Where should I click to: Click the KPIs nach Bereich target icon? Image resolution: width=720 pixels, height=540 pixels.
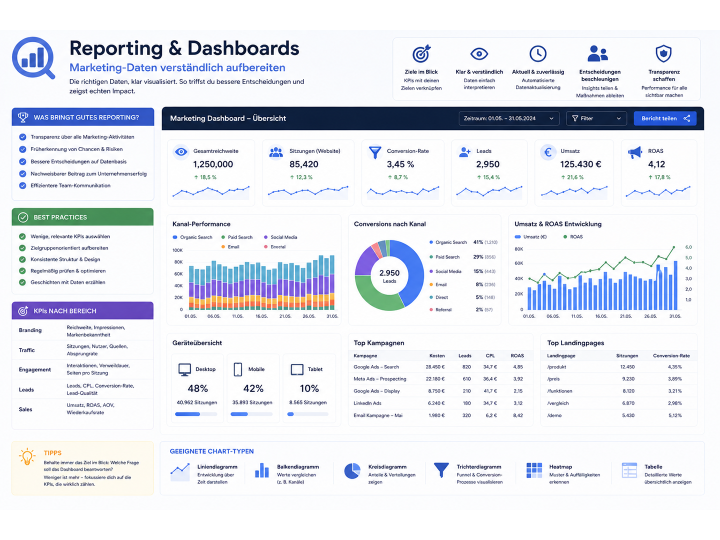(23, 311)
